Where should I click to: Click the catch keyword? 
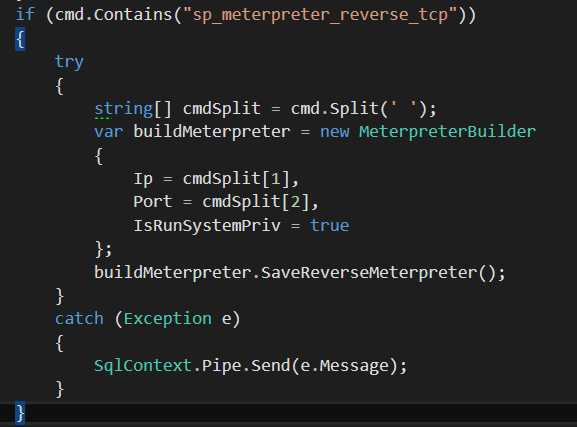coord(79,319)
